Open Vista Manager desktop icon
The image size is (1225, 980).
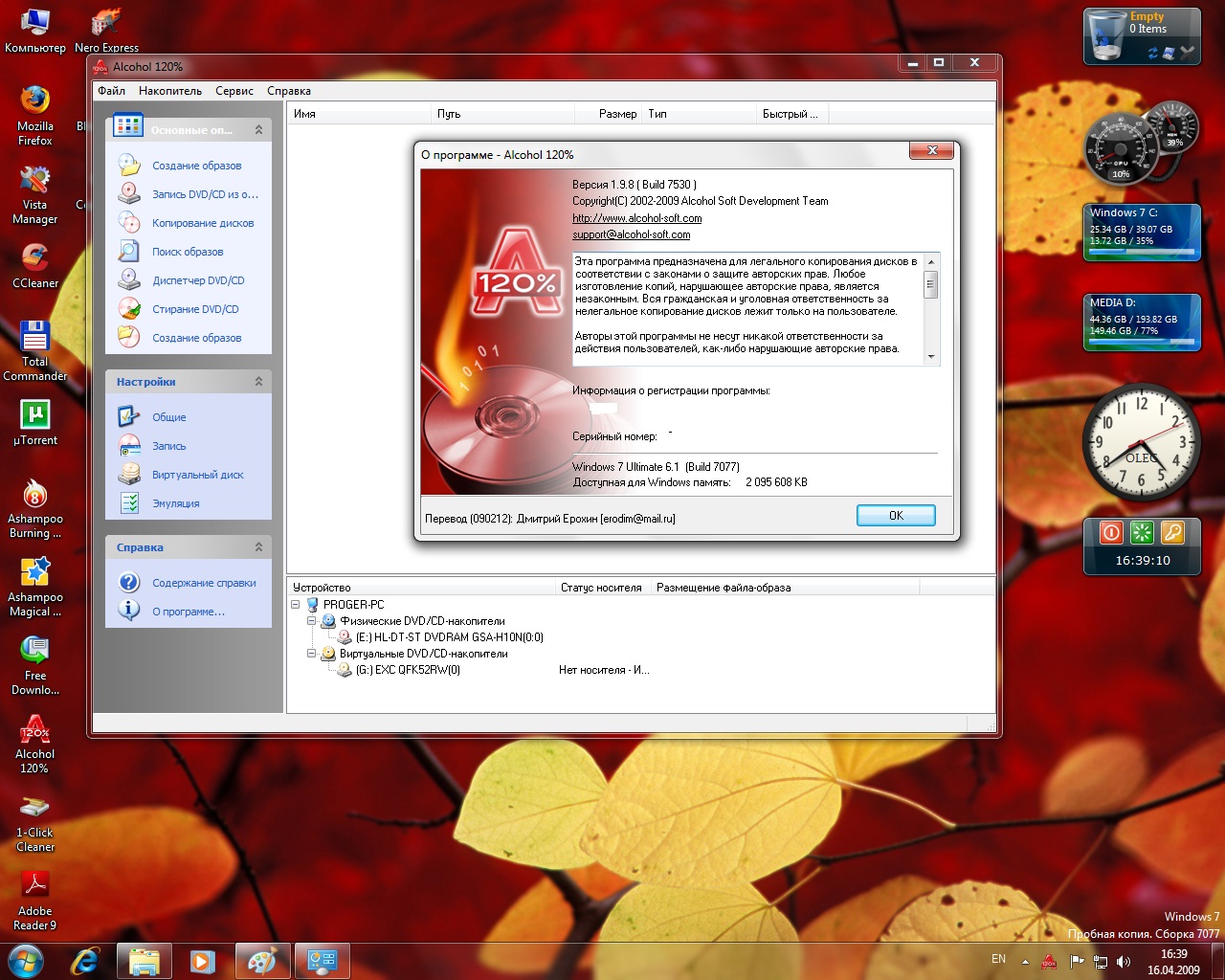click(35, 194)
